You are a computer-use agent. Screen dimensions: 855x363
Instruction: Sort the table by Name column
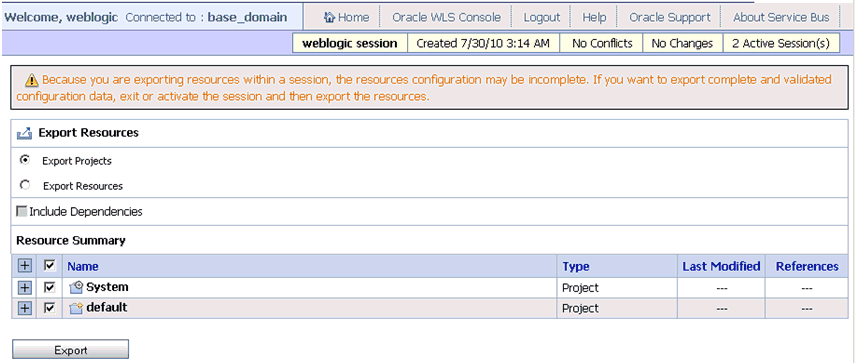click(x=83, y=267)
